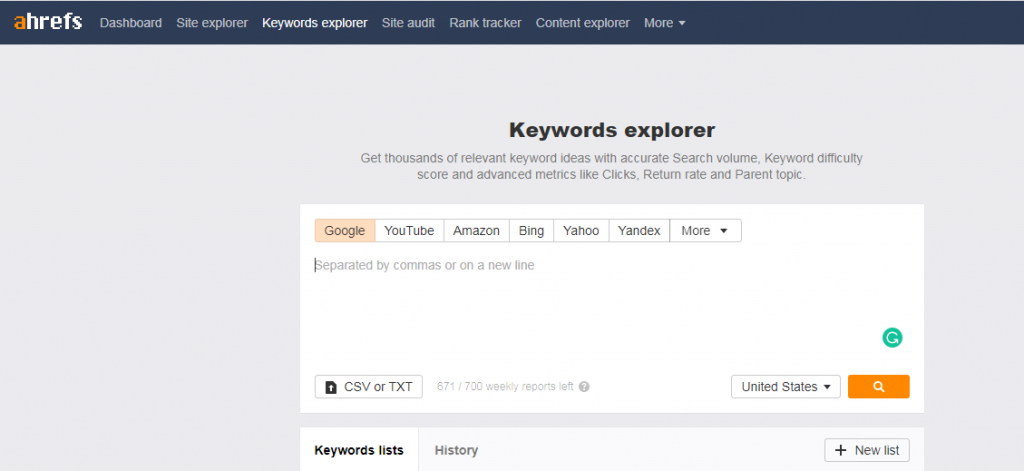This screenshot has width=1024, height=471.
Task: Open Site audit
Action: coord(408,23)
